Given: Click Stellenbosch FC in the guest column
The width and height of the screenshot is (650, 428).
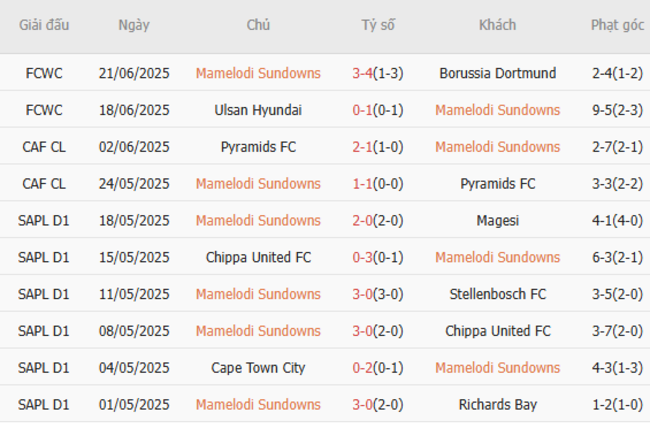Looking at the screenshot, I should (x=497, y=294).
